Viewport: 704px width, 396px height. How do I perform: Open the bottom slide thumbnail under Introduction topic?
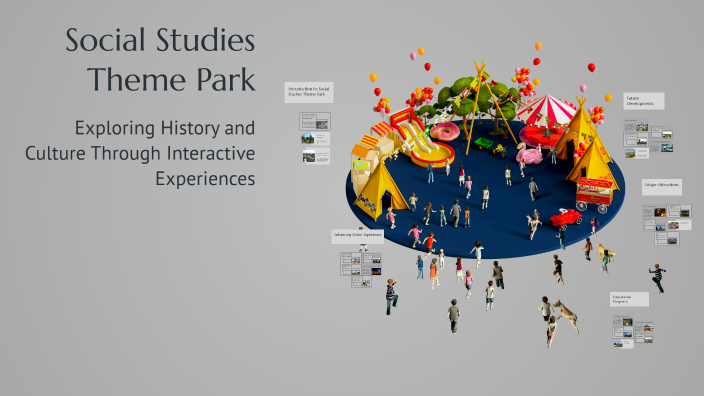tap(316, 156)
